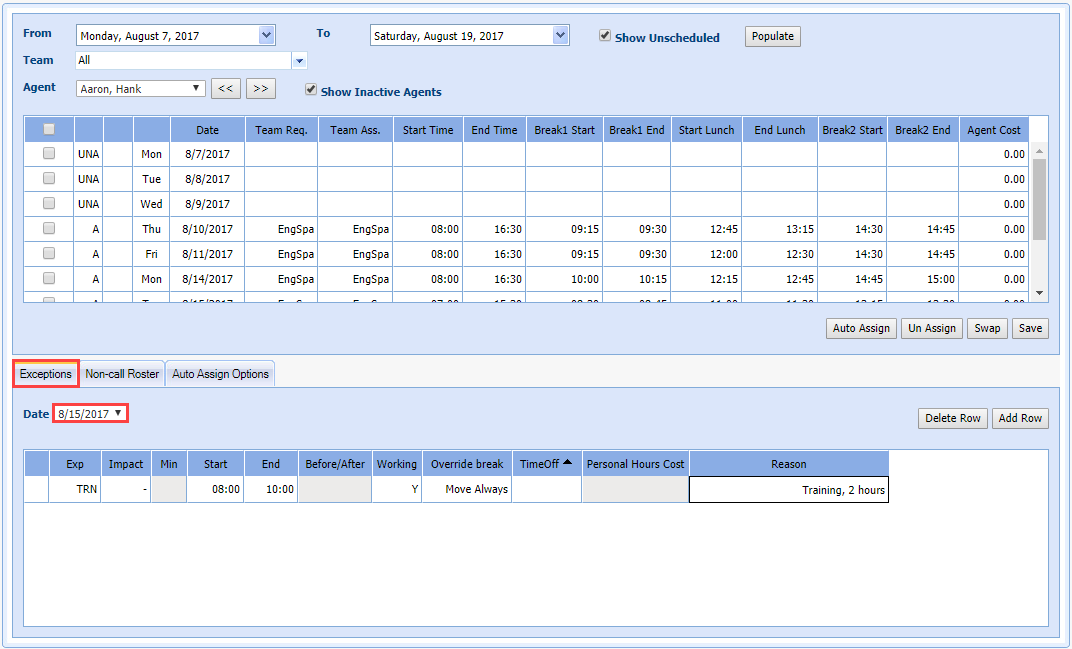Image resolution: width=1072 pixels, height=649 pixels.
Task: Open the From date dropdown
Action: click(266, 35)
